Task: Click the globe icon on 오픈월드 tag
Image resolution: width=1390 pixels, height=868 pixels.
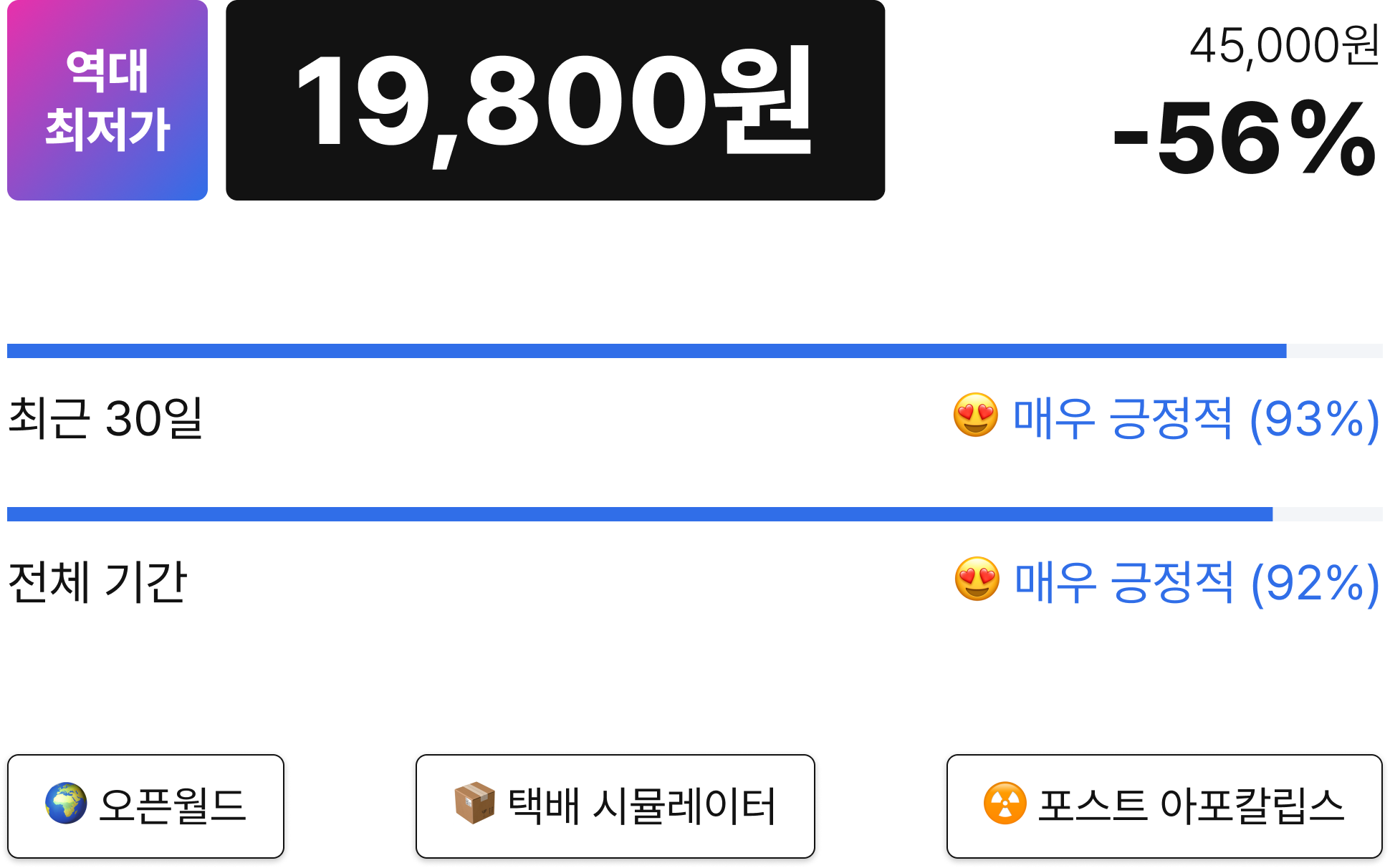Action: (x=66, y=804)
